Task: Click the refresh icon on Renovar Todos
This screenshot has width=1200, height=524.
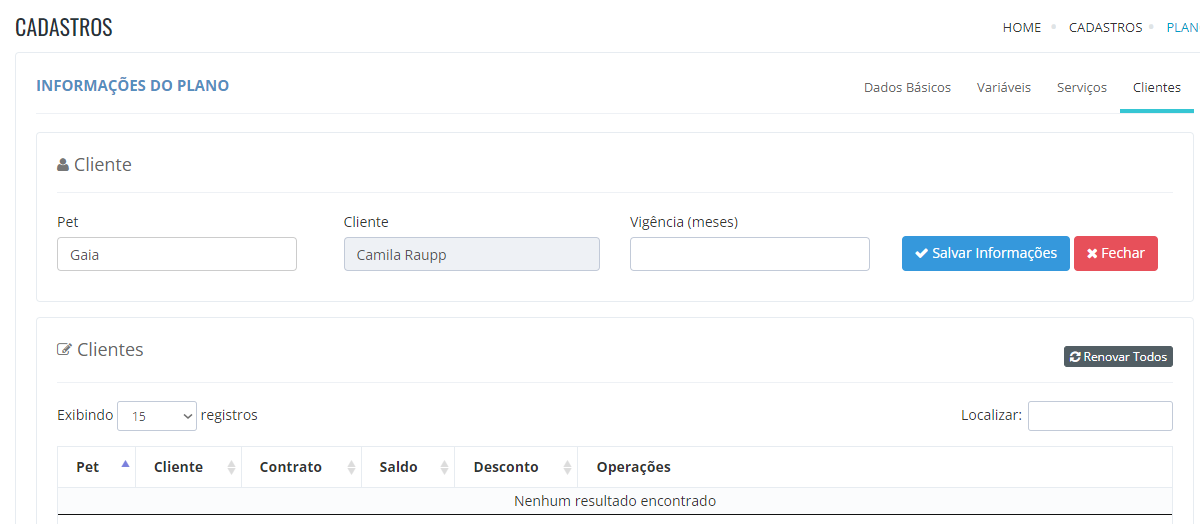Action: [x=1075, y=357]
